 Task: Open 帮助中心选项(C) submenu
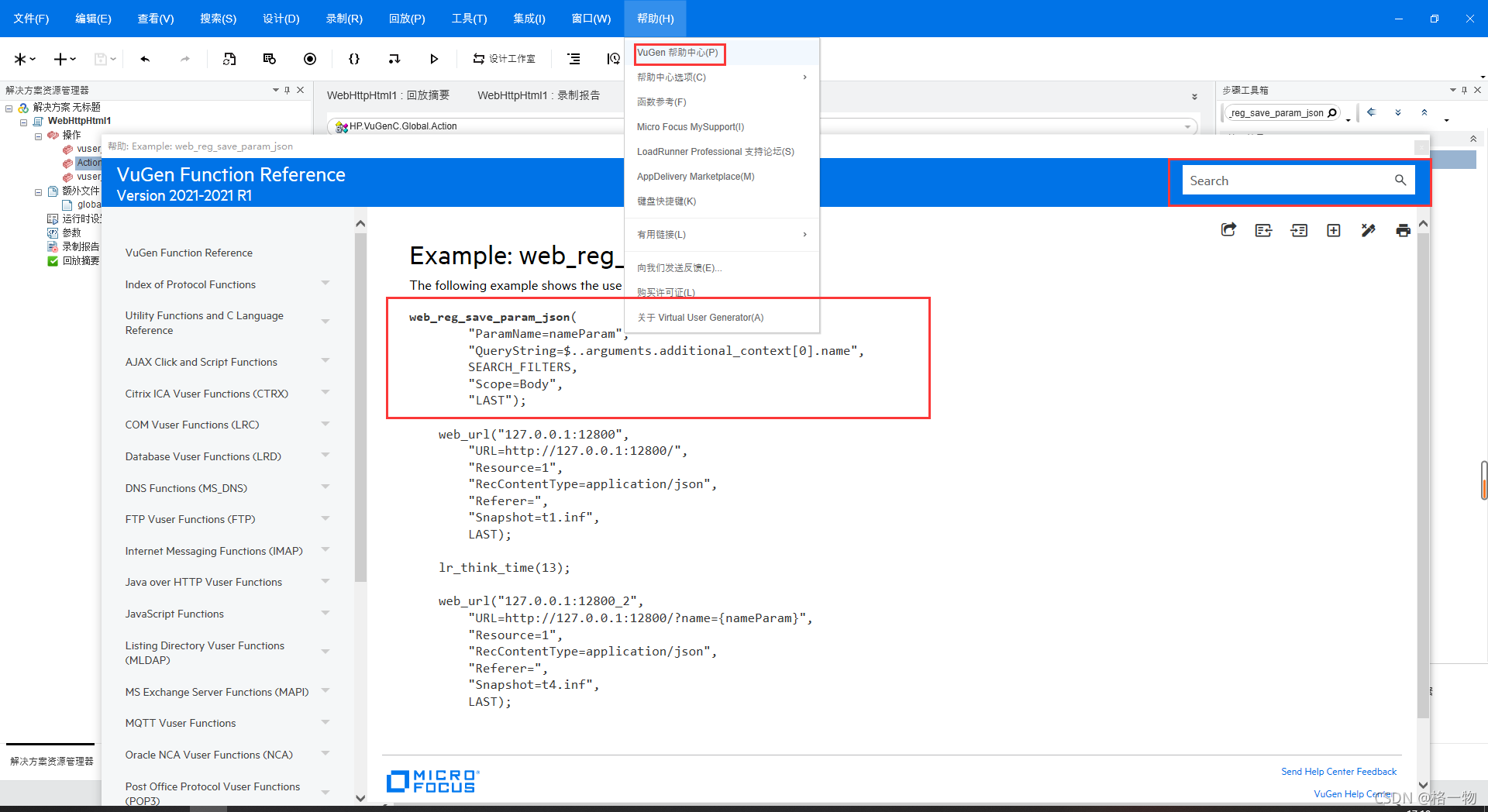(722, 77)
